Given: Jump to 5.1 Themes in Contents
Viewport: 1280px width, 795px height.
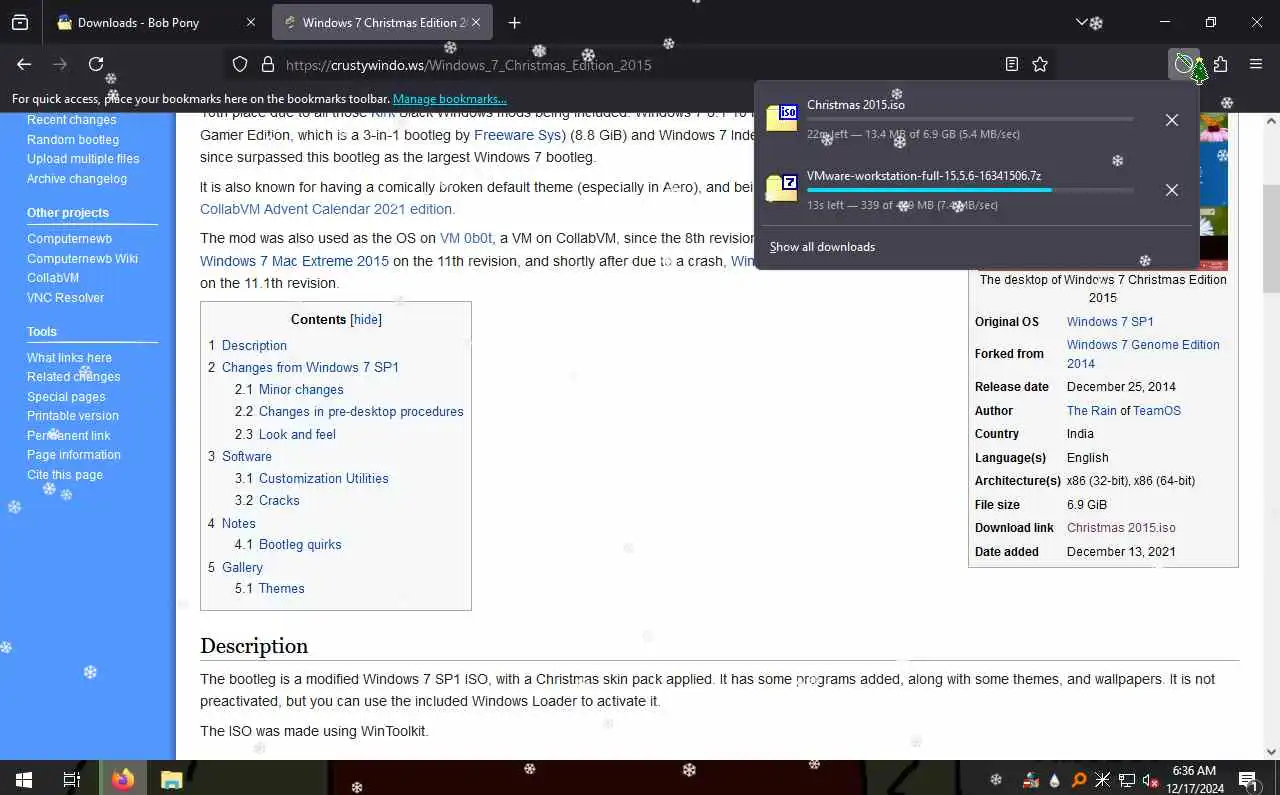Looking at the screenshot, I should pyautogui.click(x=270, y=589).
